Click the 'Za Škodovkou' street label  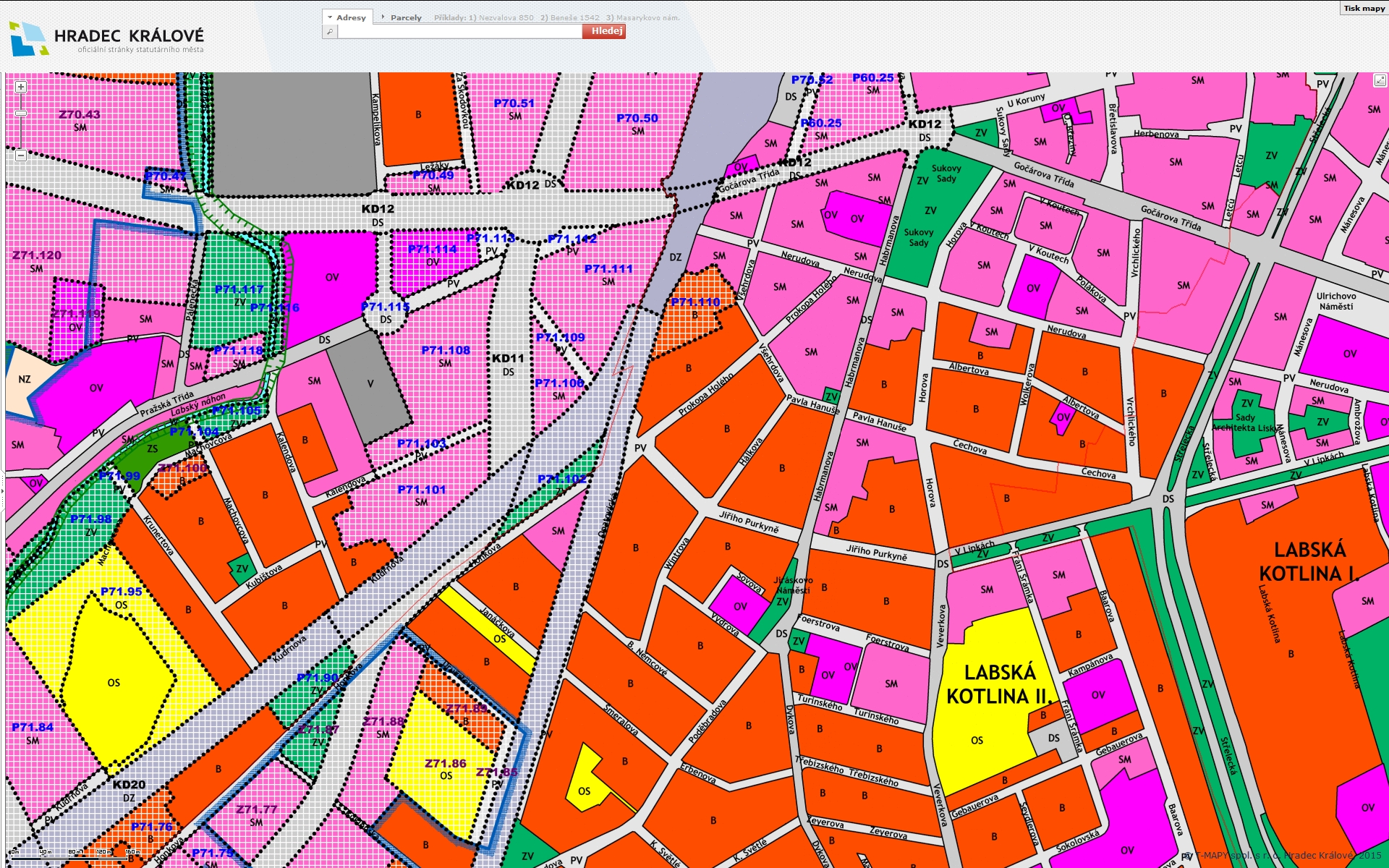(x=463, y=101)
